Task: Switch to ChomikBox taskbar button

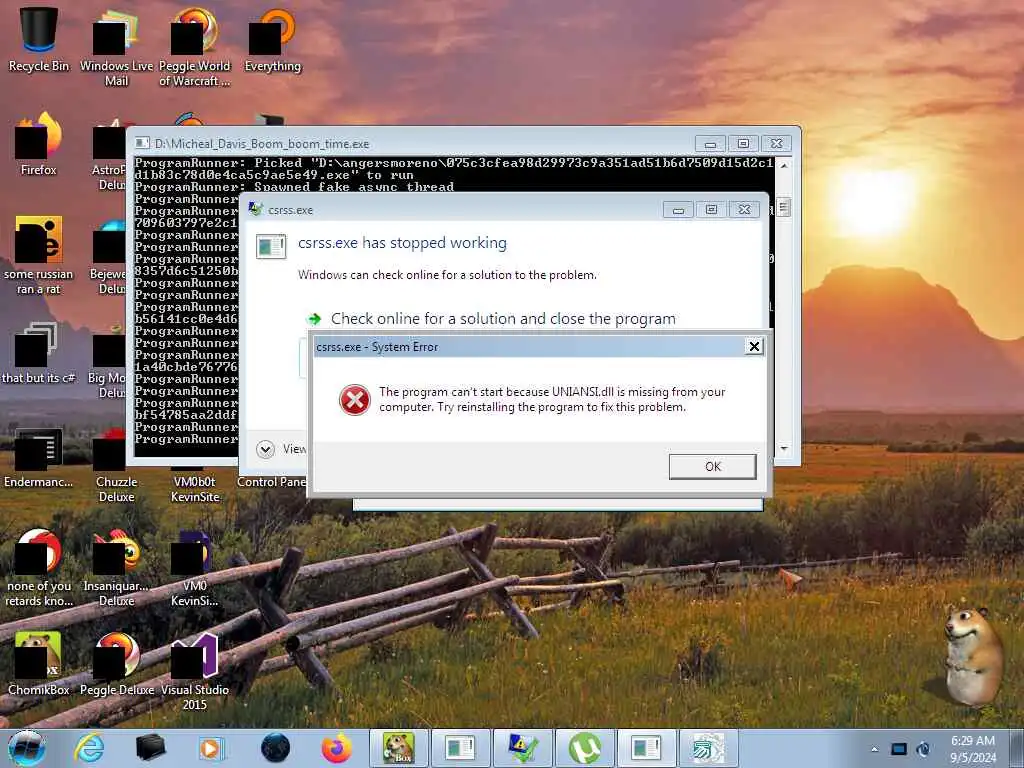Action: (398, 748)
